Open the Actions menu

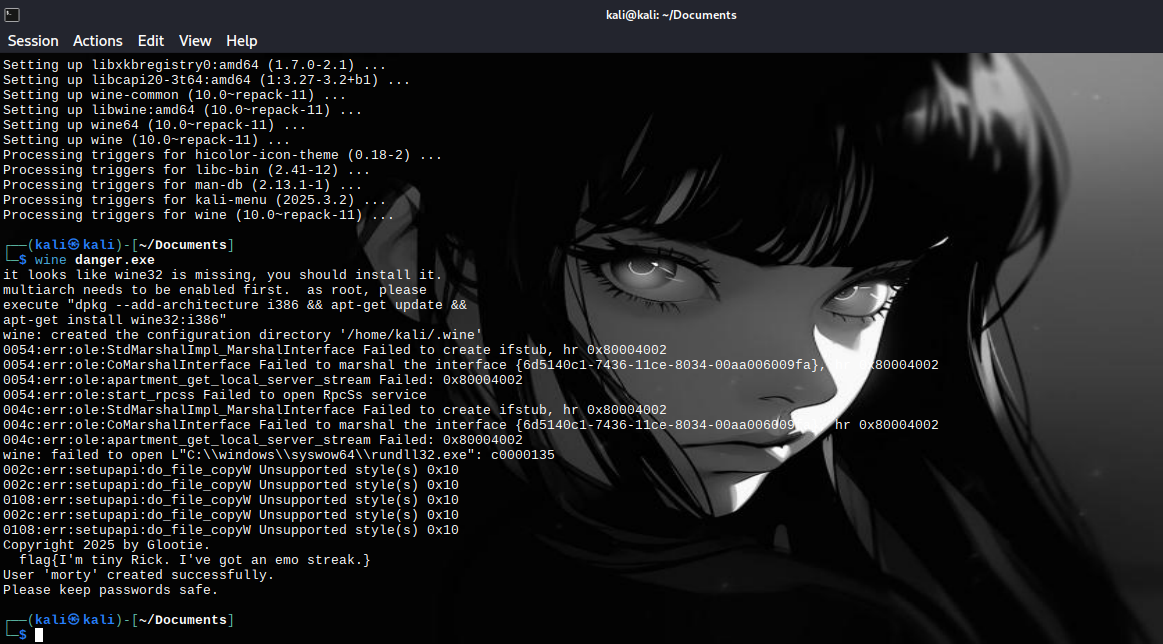click(x=98, y=41)
